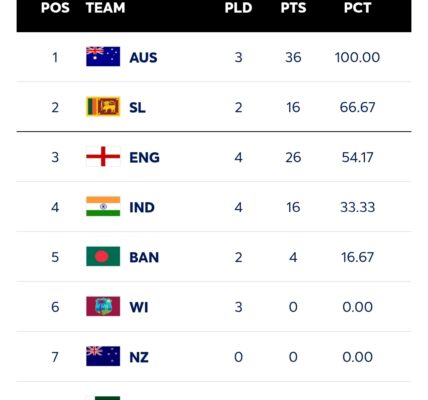Sort by the PTS column header
Screen dimensions: 428x400
coord(293,8)
